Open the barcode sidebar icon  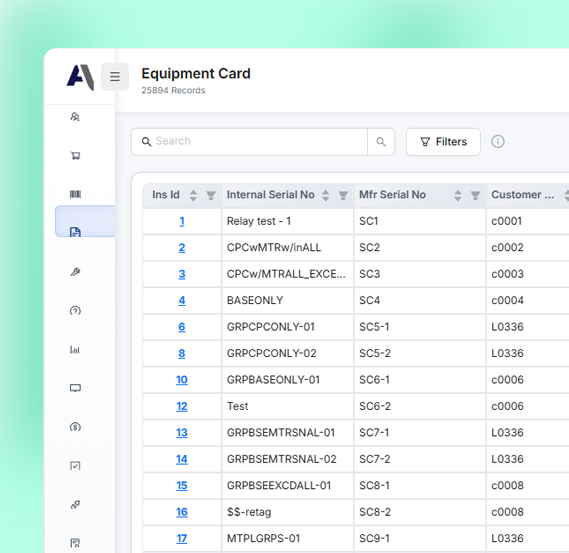75,194
